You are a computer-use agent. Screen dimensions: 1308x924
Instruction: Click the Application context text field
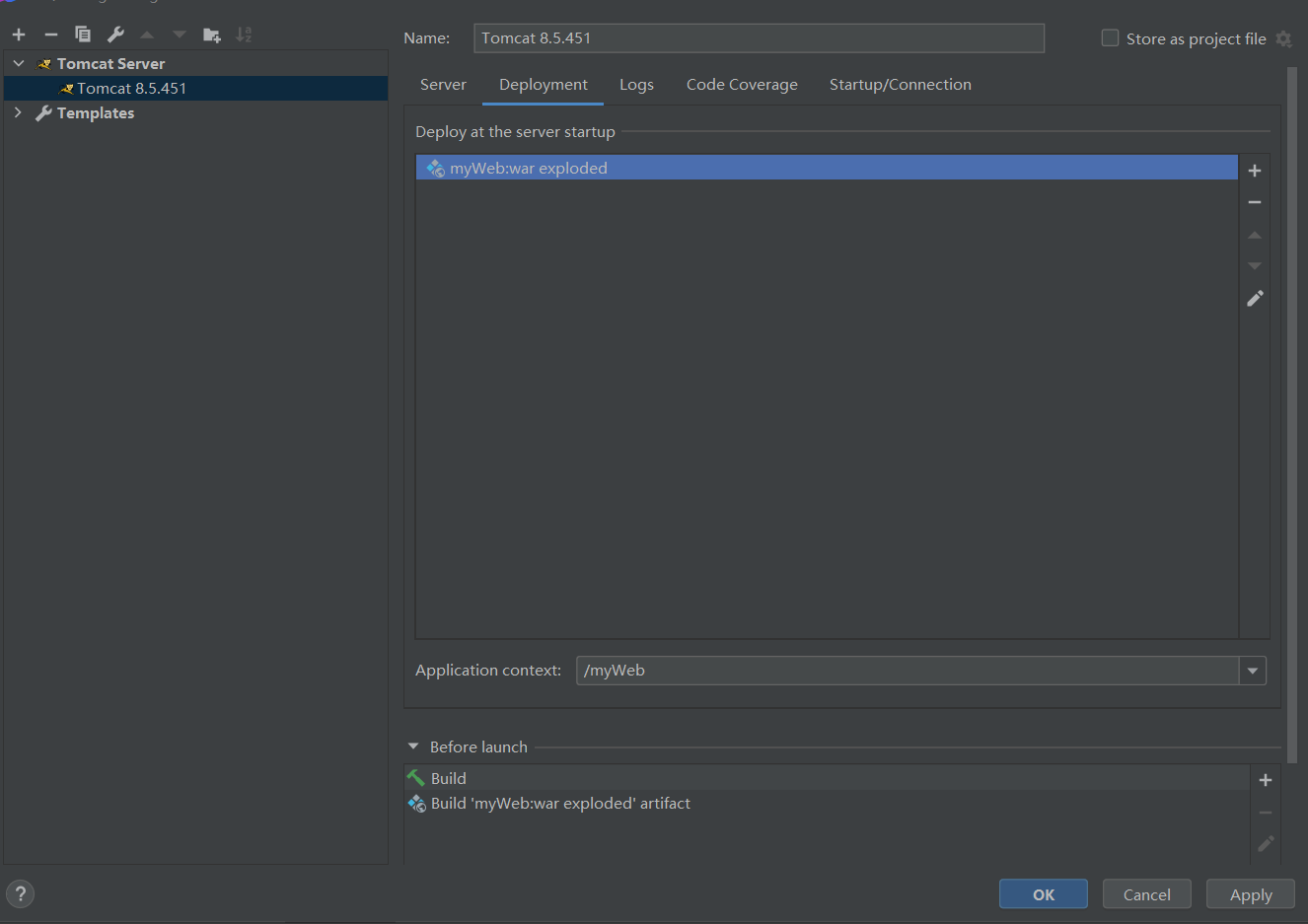click(908, 671)
